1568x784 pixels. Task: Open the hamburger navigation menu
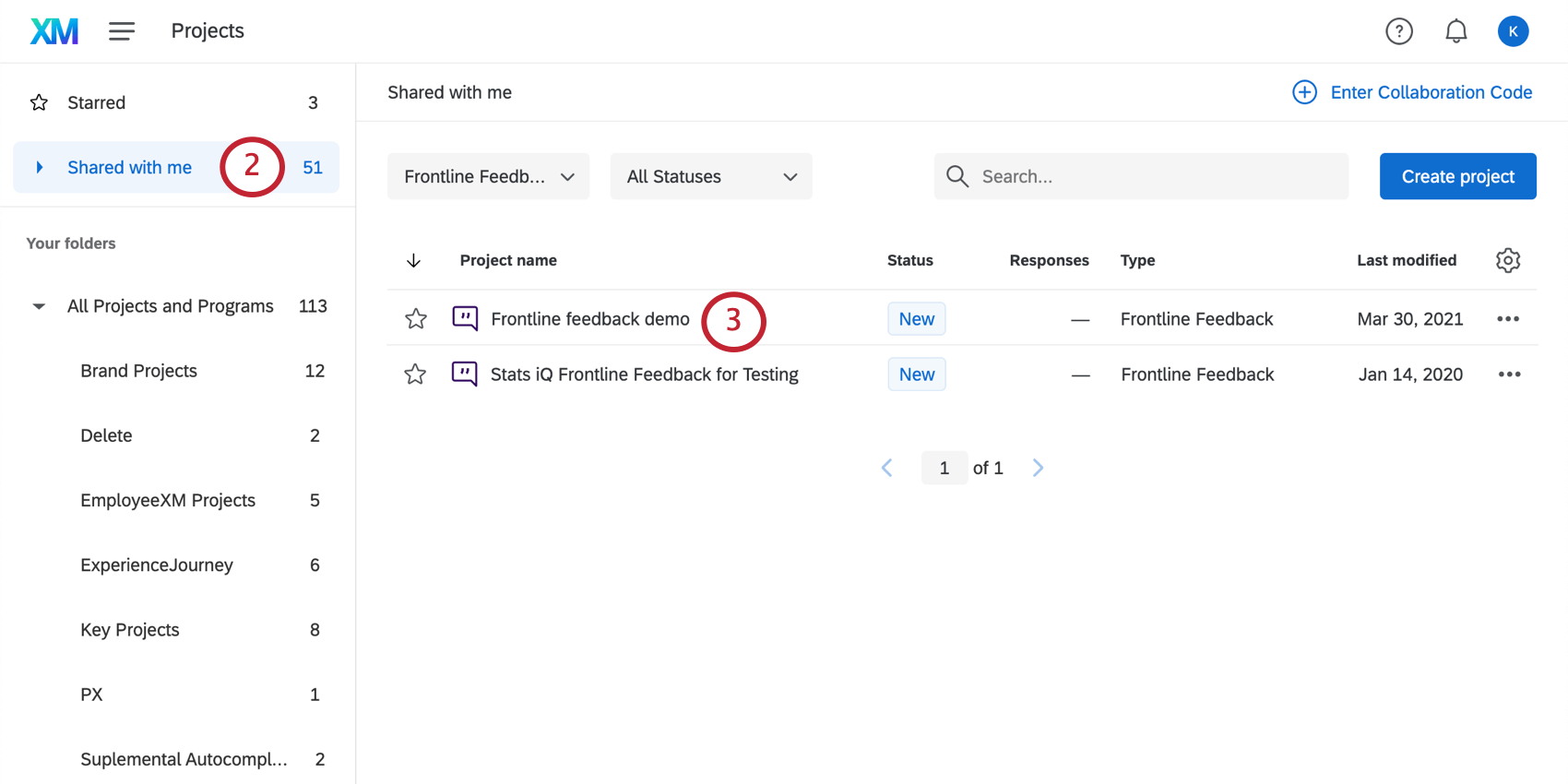tap(122, 31)
